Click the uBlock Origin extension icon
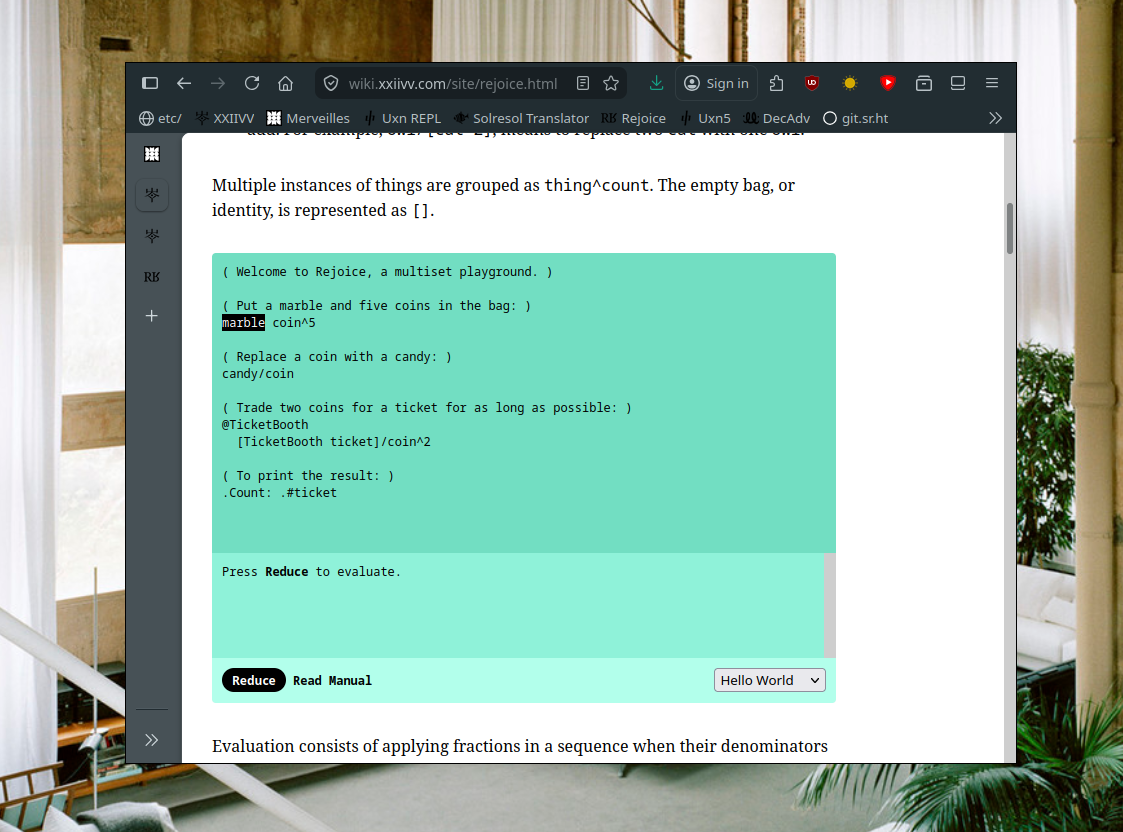 click(812, 83)
